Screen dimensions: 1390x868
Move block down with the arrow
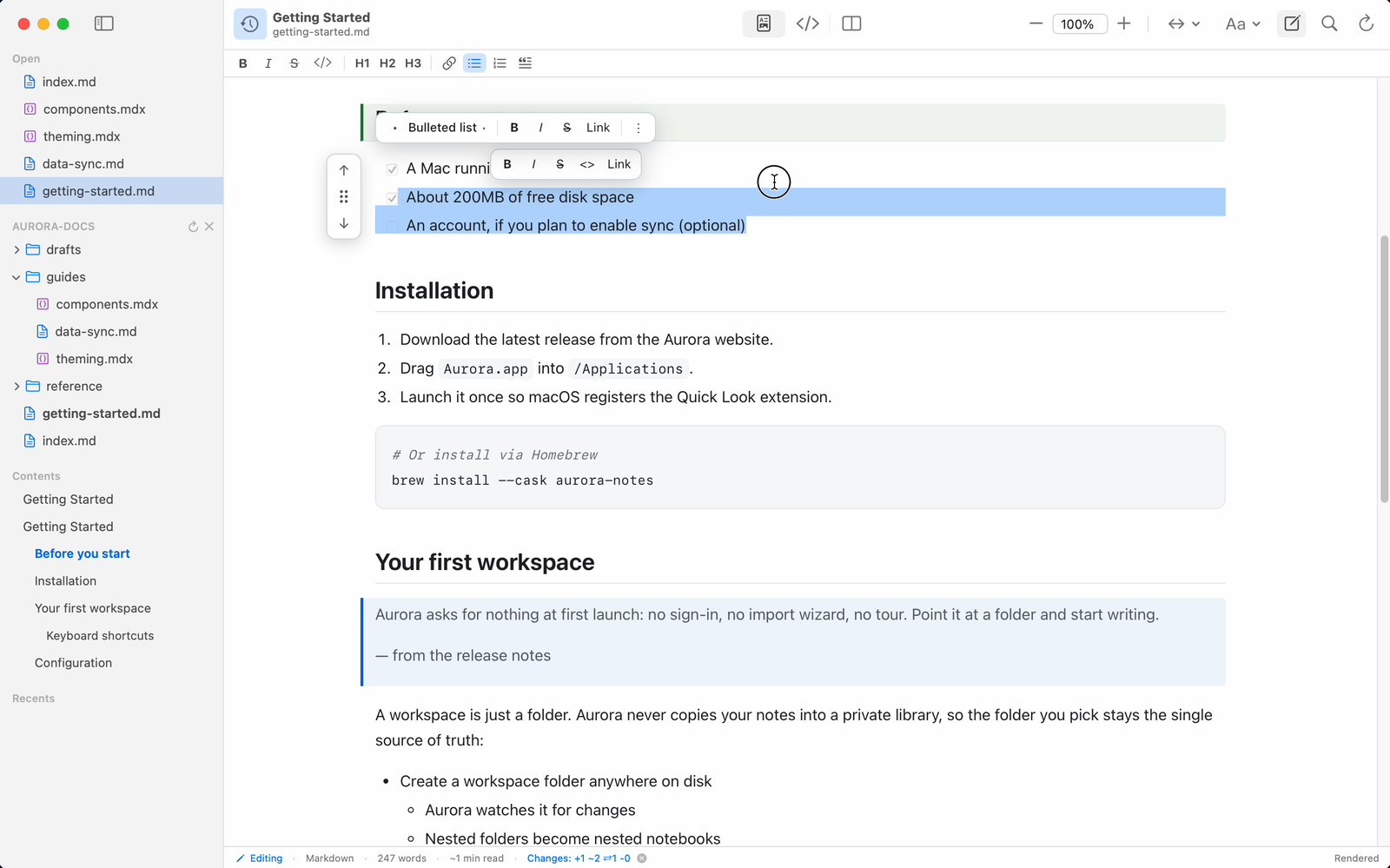344,223
